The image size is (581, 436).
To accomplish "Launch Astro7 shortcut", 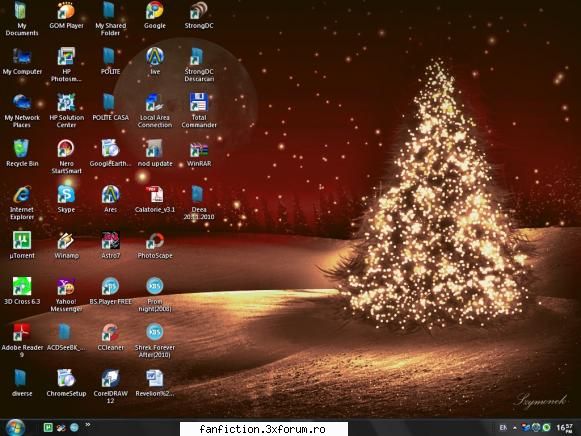I will (x=110, y=240).
